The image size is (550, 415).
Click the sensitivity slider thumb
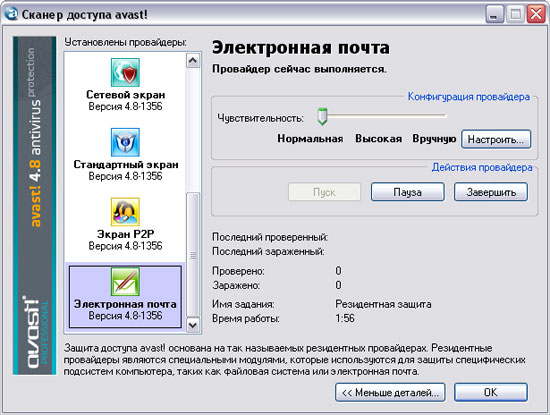click(322, 116)
